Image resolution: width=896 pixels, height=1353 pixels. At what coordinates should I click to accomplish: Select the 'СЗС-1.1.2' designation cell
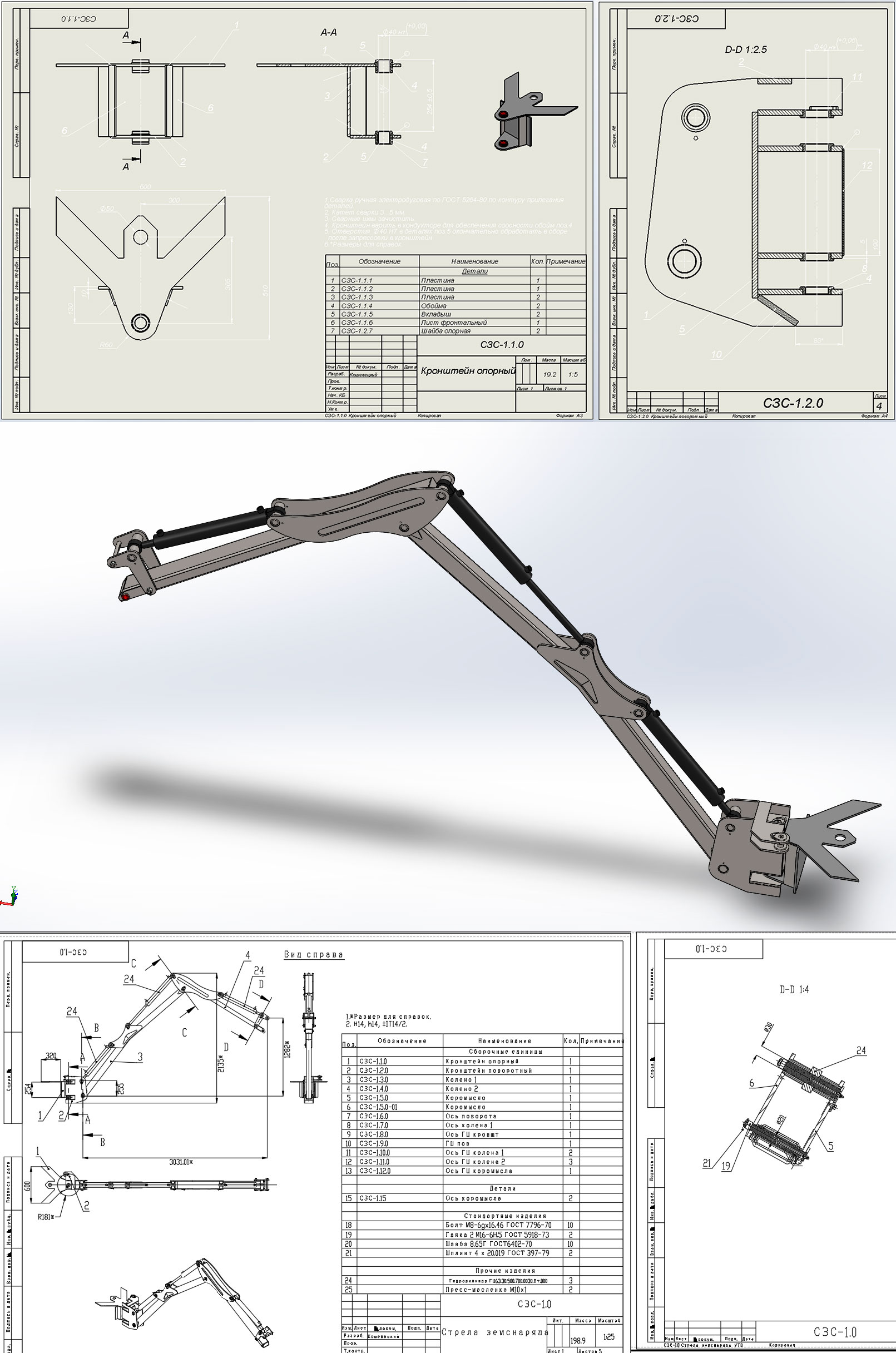click(x=380, y=289)
